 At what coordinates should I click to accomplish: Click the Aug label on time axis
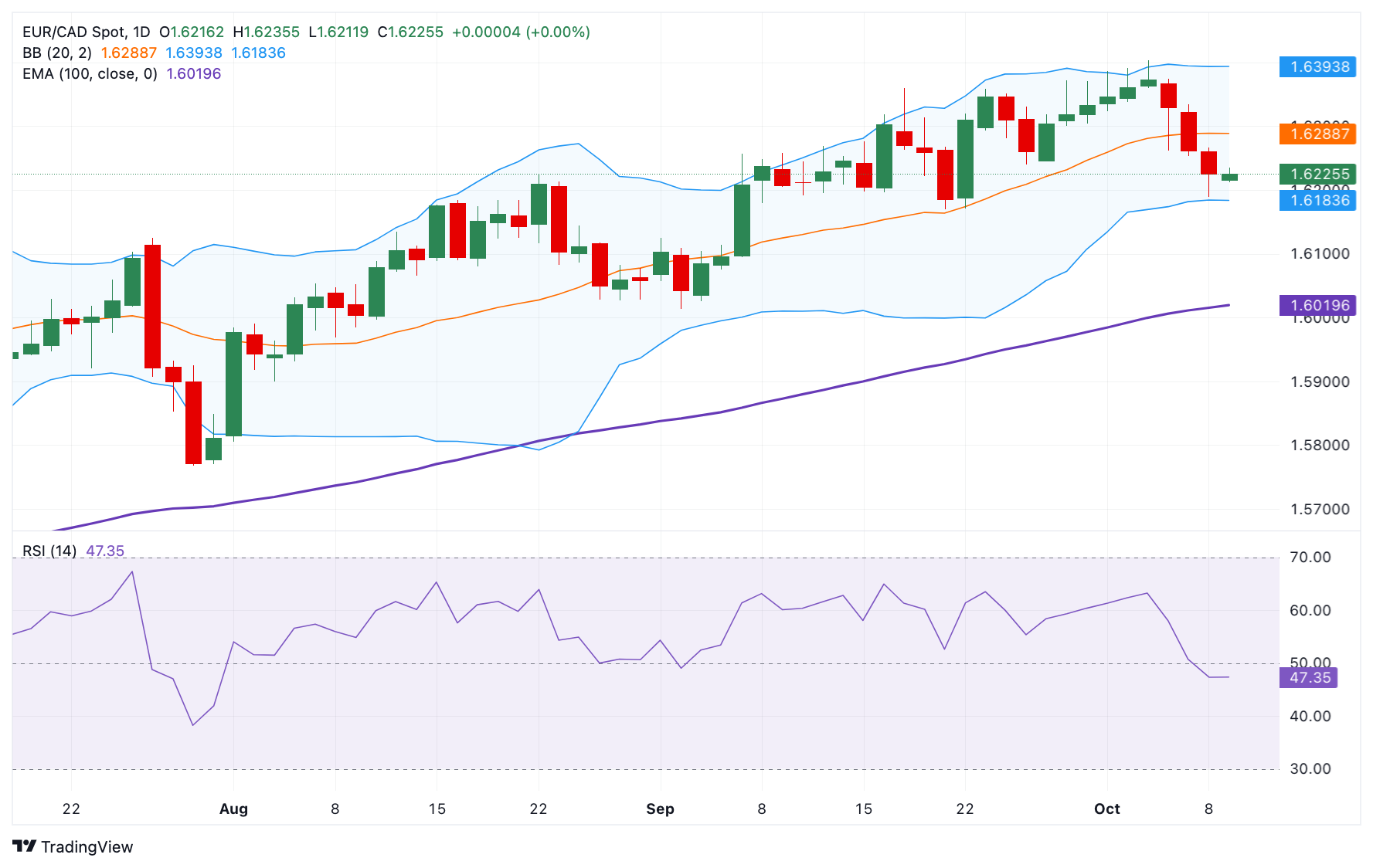[x=233, y=809]
